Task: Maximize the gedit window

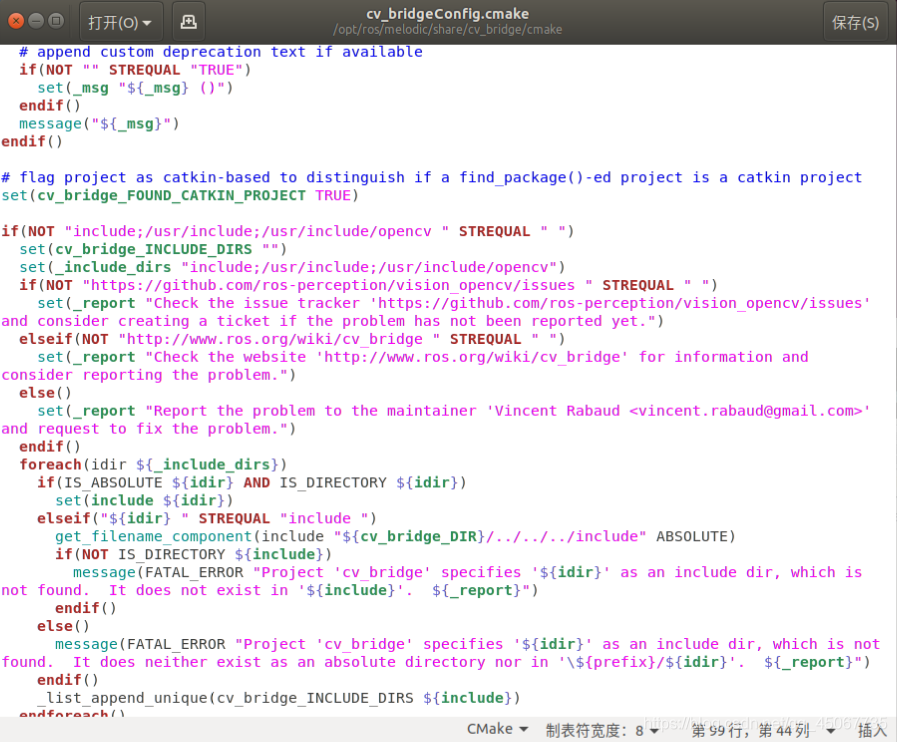Action: pyautogui.click(x=56, y=22)
